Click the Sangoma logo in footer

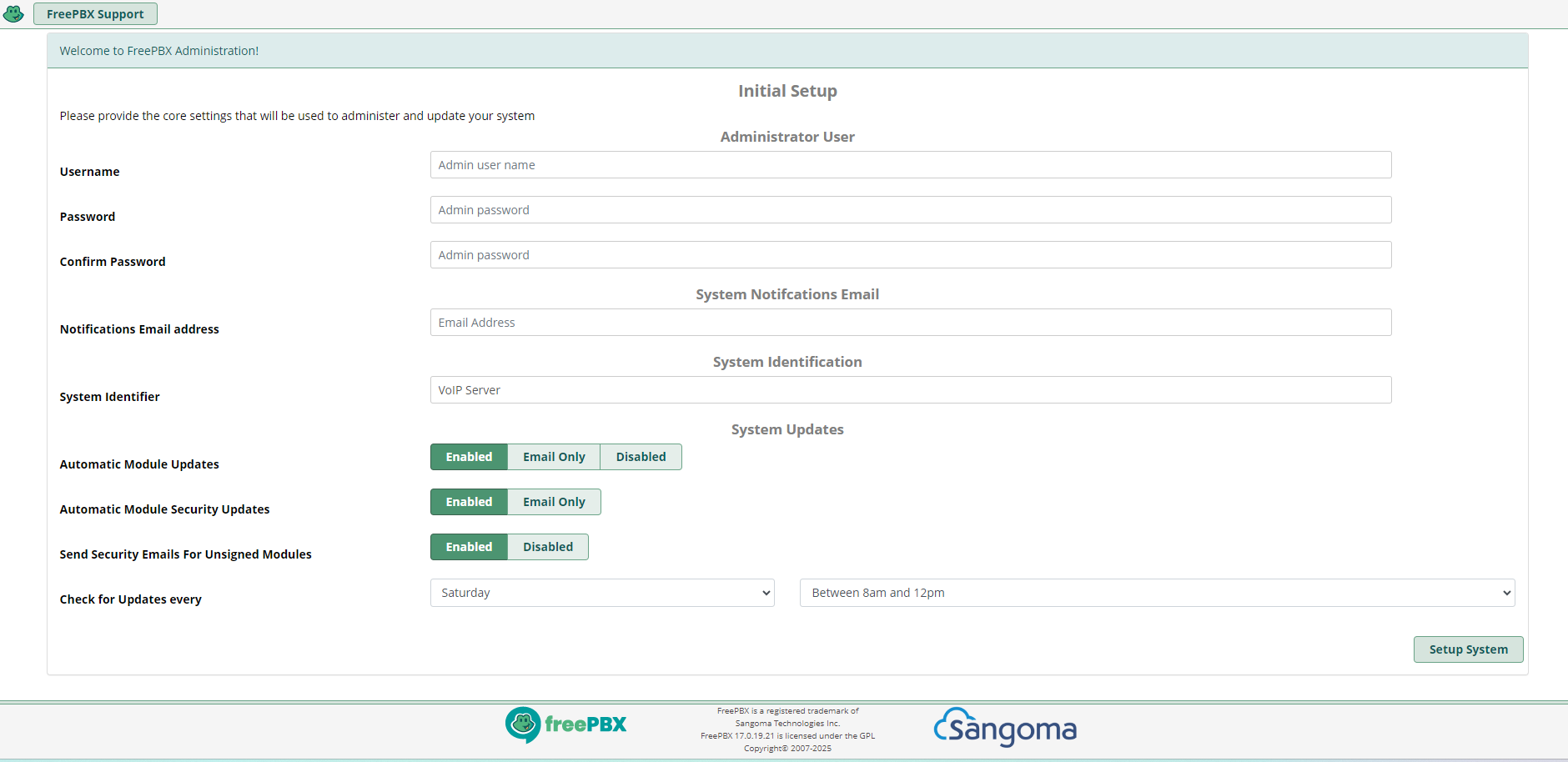(1005, 728)
